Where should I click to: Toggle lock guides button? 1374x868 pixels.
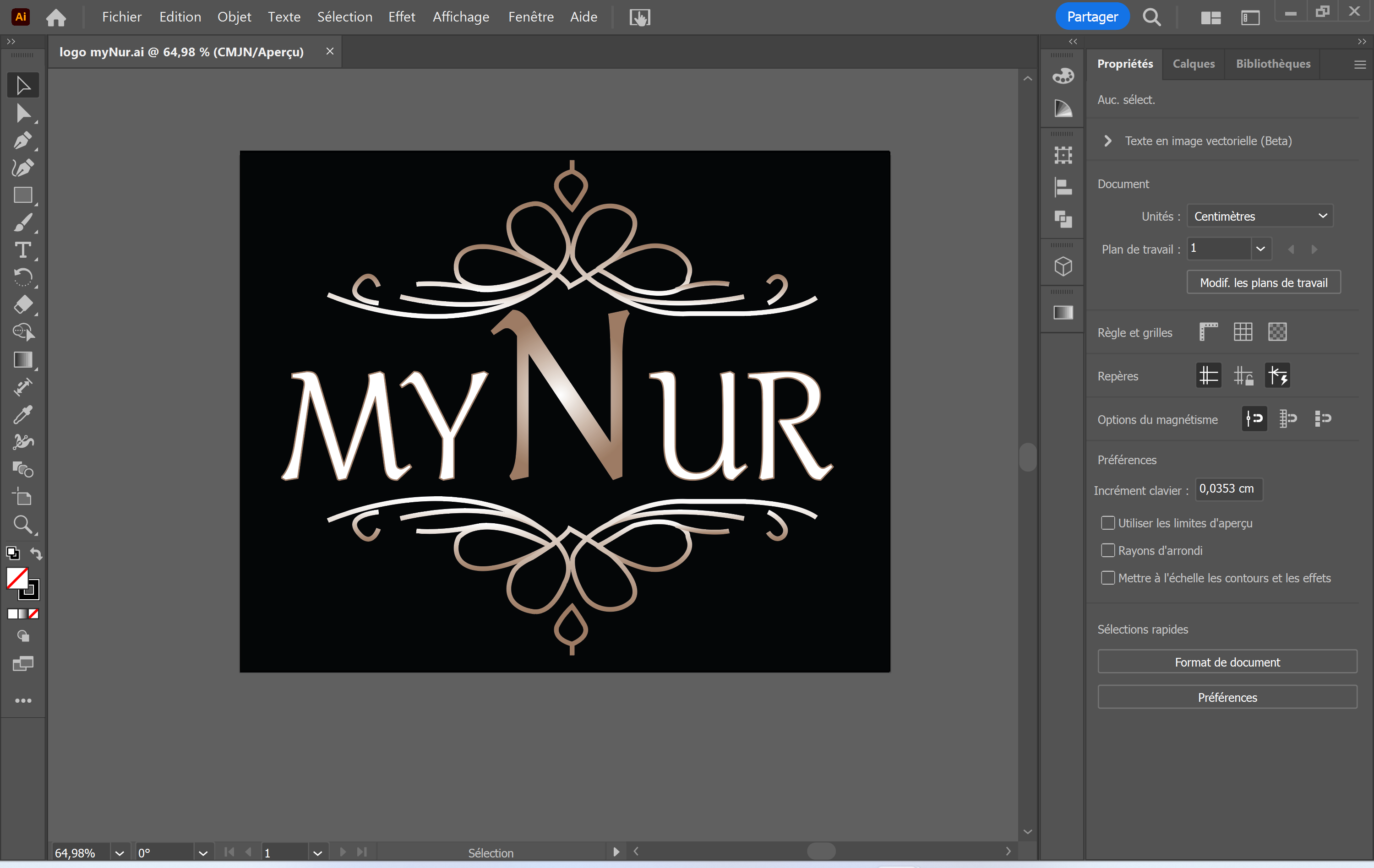(x=1243, y=375)
